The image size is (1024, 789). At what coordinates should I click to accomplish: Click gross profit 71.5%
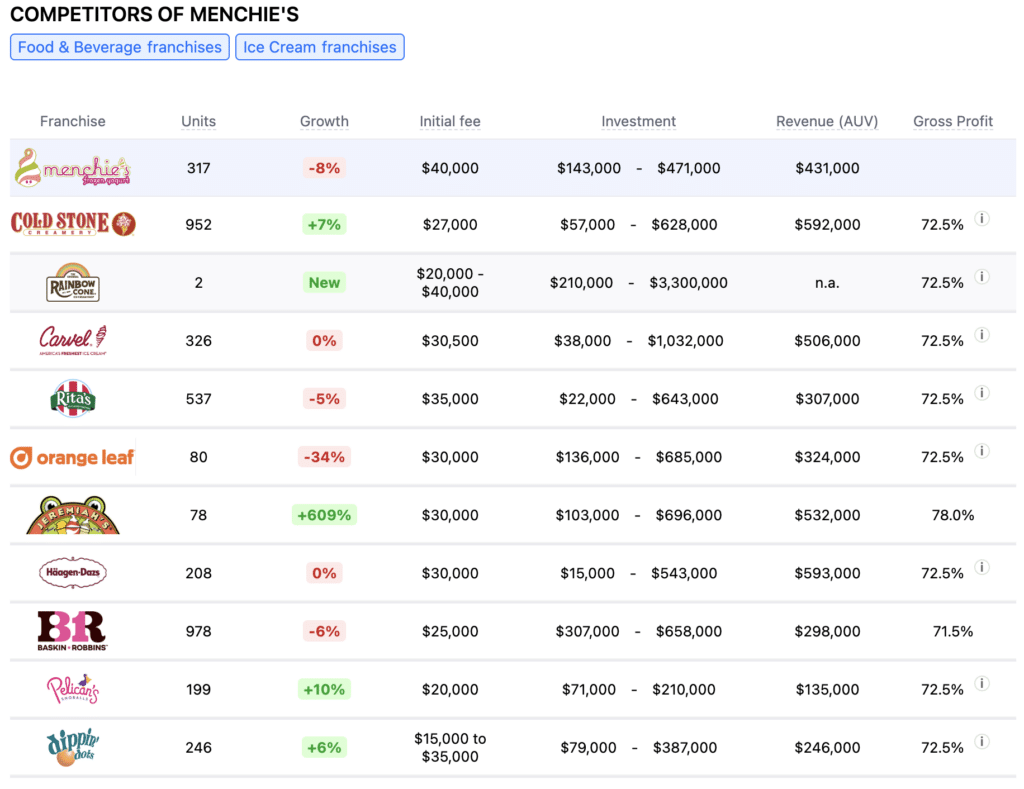point(953,632)
